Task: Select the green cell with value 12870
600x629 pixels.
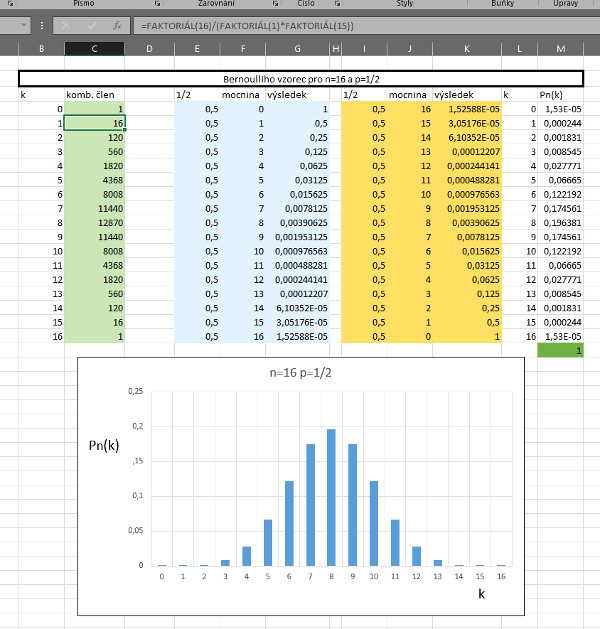Action: pyautogui.click(x=94, y=223)
